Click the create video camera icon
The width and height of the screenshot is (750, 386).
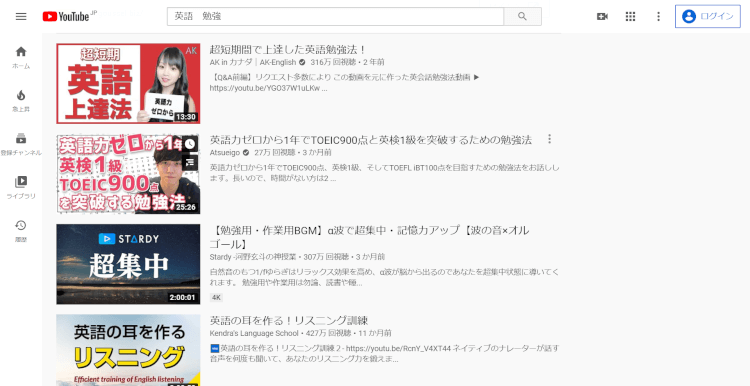tap(602, 17)
